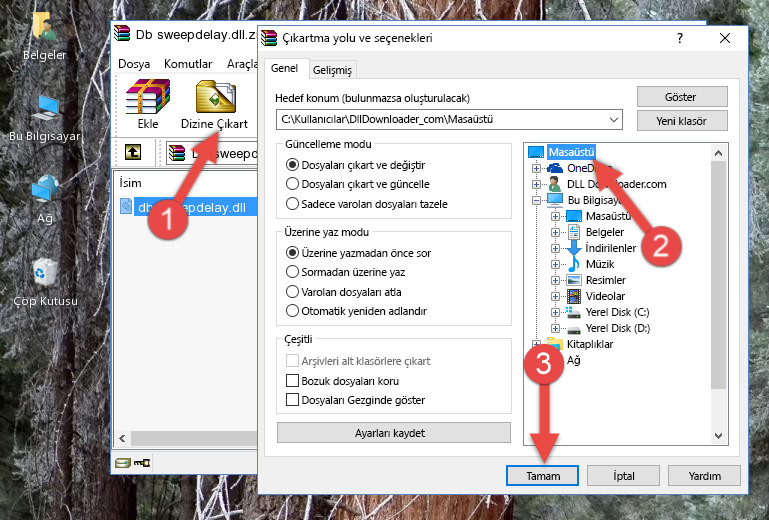
Task: Expand Yerel Disk (C:) node
Action: (x=555, y=312)
